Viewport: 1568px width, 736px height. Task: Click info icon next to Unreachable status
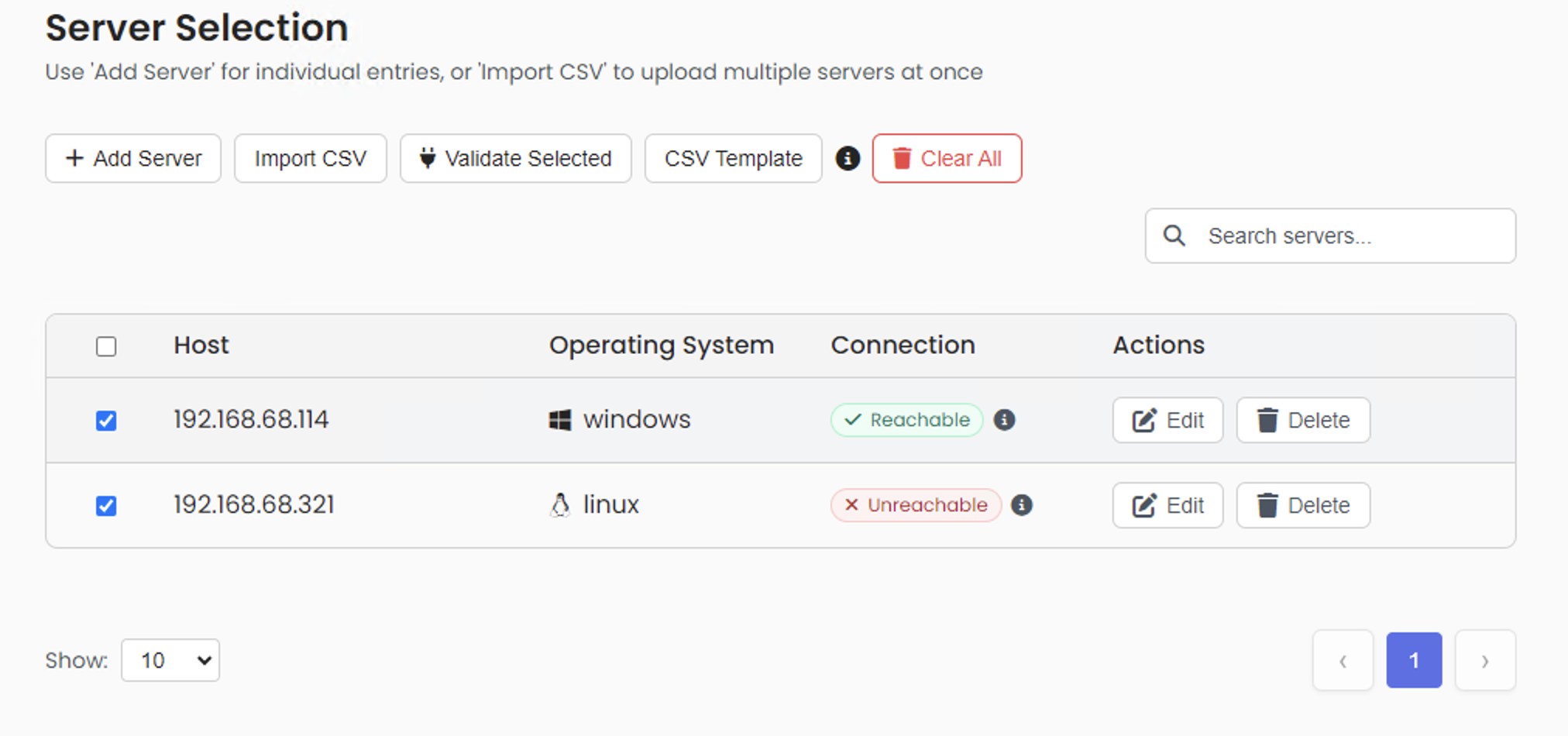[1022, 505]
